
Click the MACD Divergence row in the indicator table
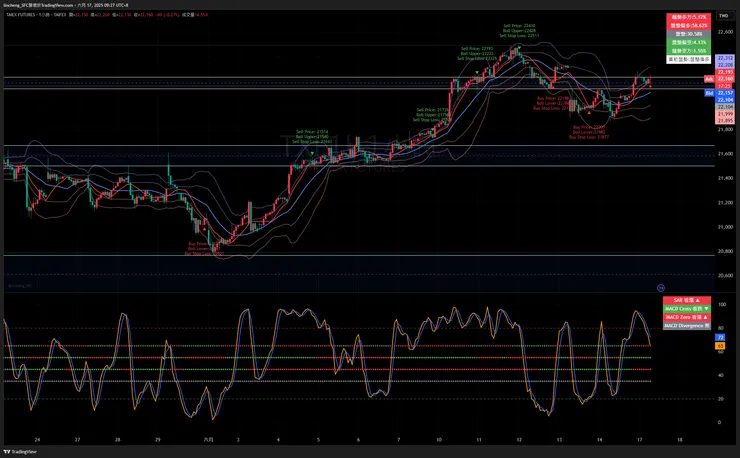687,326
